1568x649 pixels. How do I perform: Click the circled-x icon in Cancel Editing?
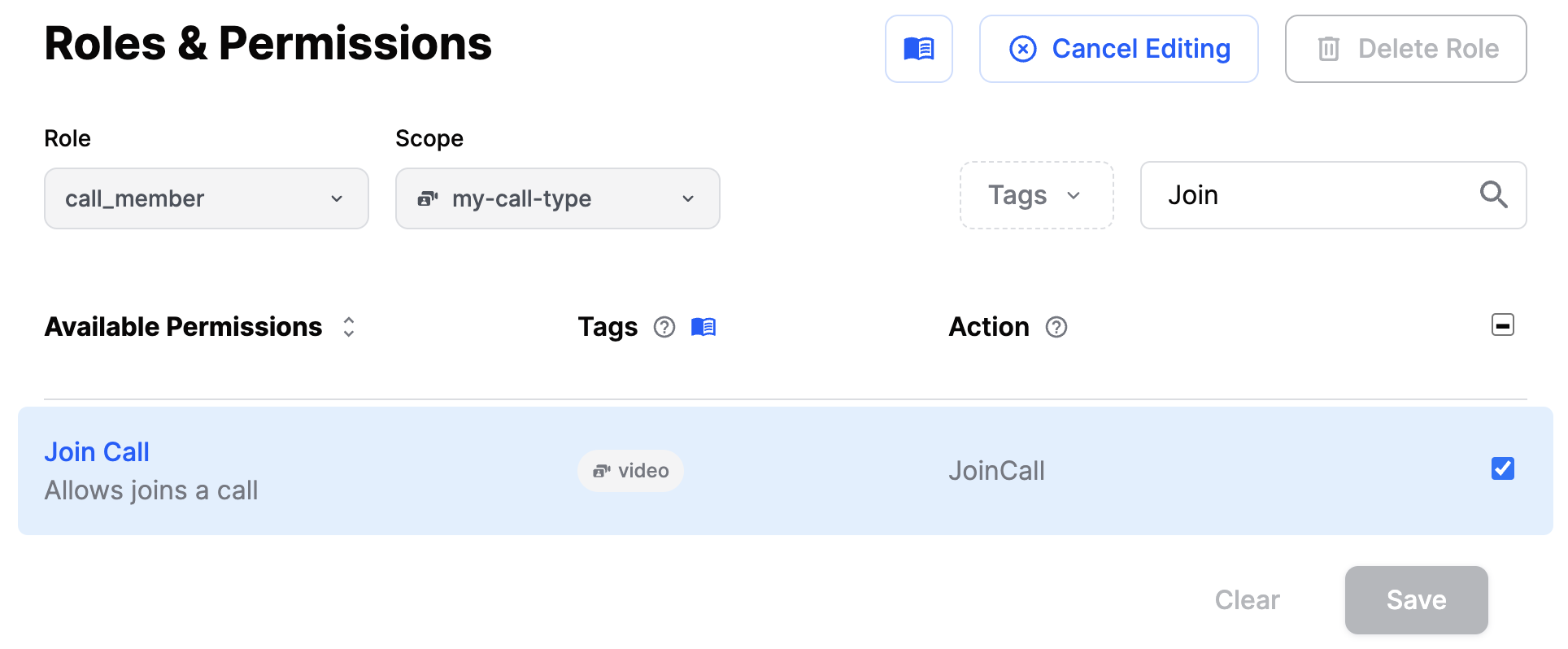[1022, 49]
